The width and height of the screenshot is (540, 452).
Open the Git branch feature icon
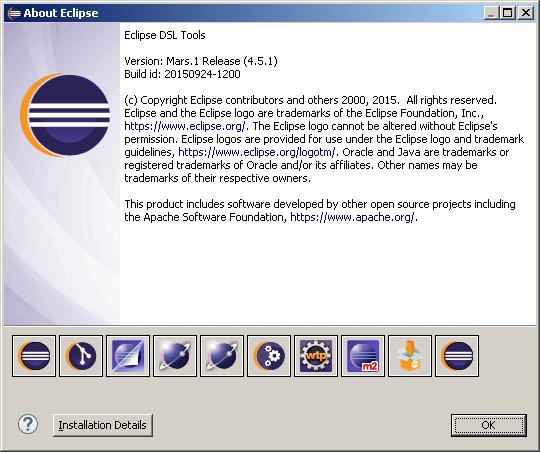(x=81, y=356)
